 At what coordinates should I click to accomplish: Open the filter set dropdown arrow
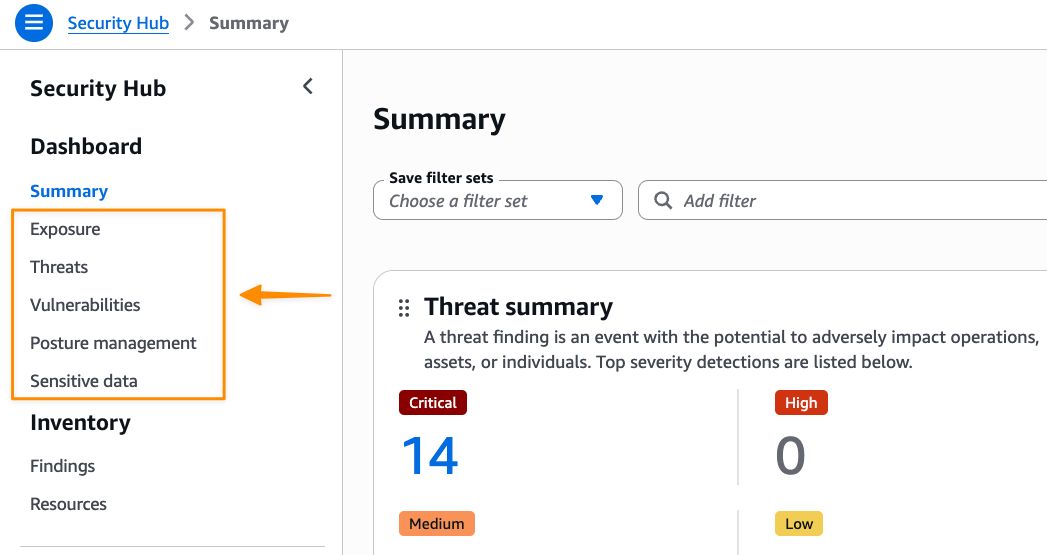tap(597, 200)
